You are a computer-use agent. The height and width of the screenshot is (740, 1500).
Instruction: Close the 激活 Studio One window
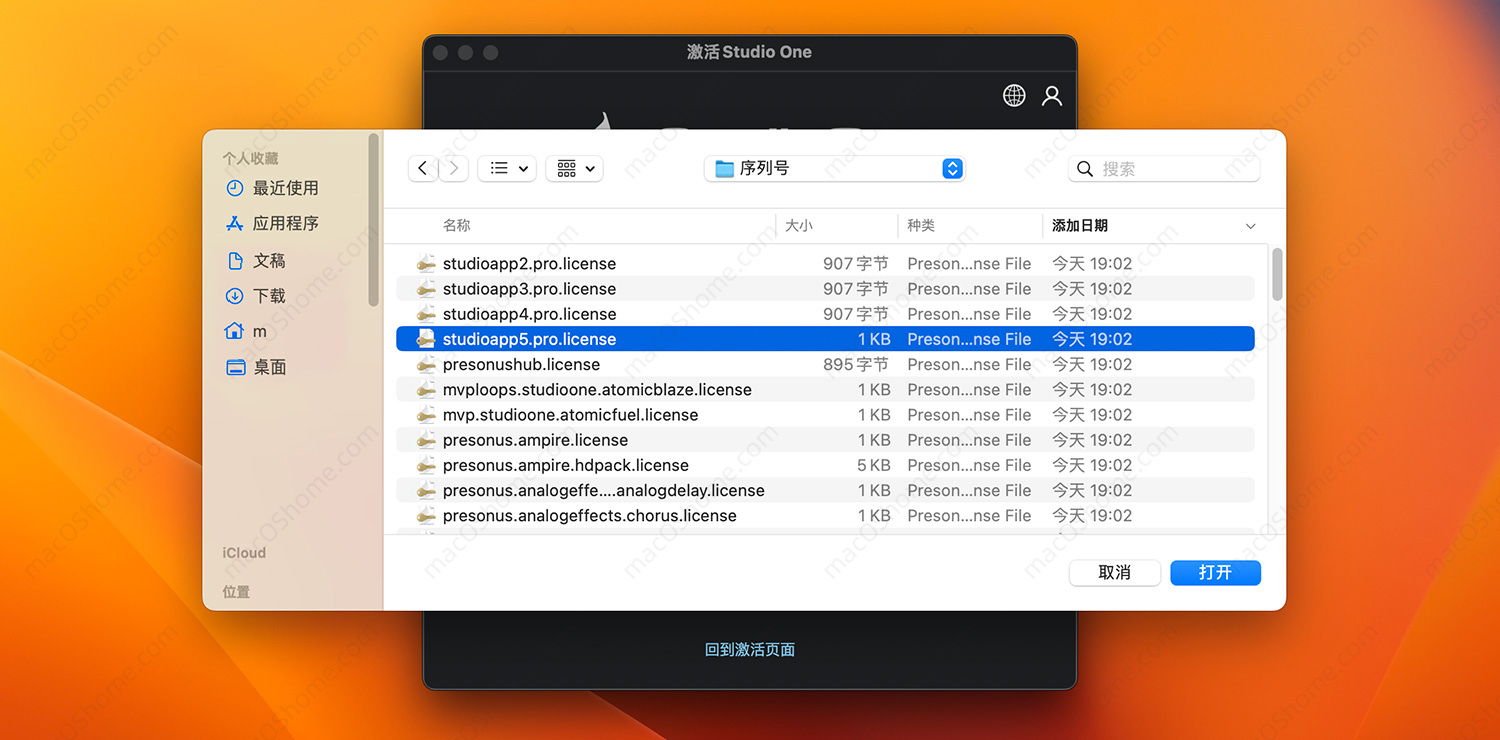pos(439,52)
